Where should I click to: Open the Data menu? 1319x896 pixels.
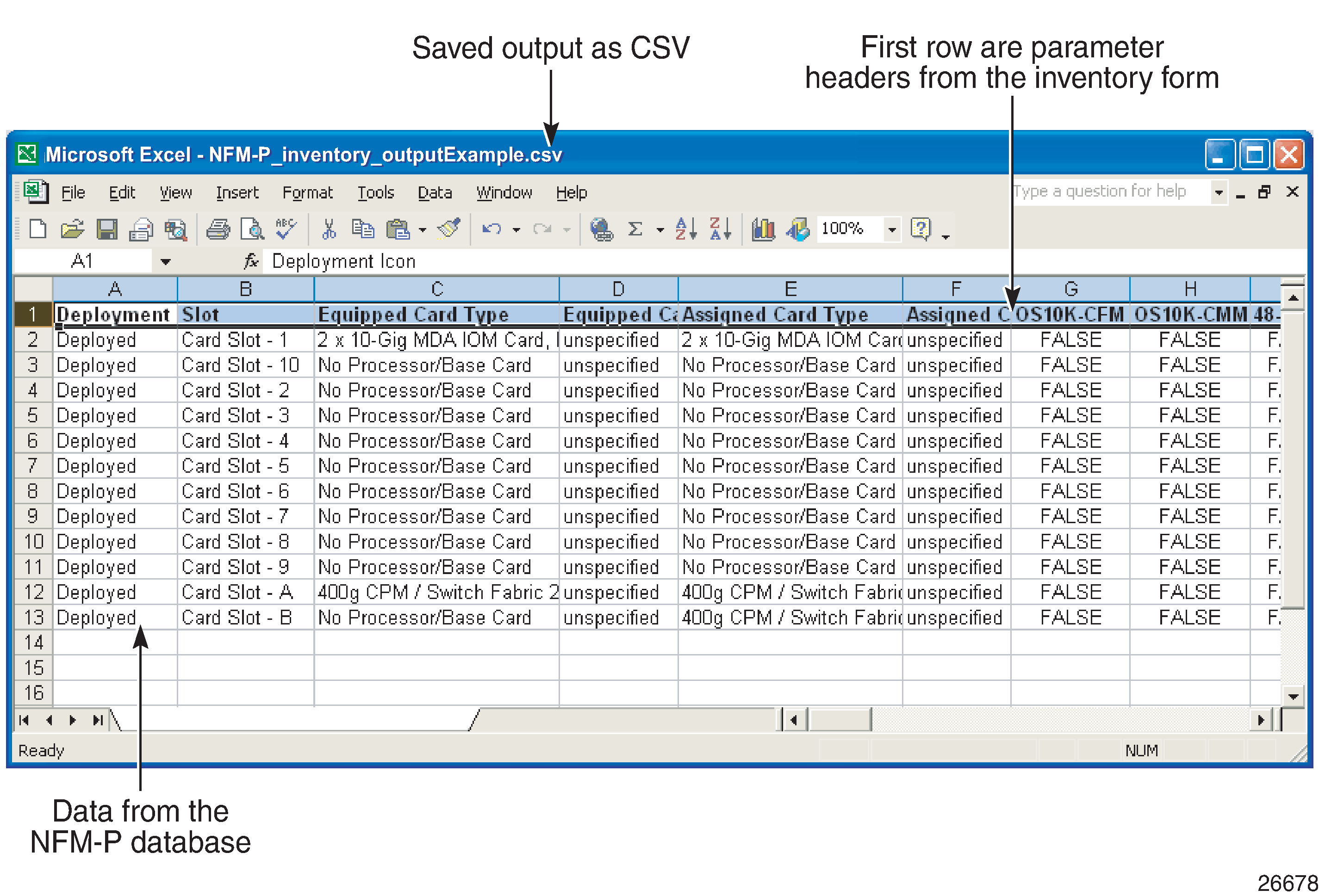tap(434, 193)
